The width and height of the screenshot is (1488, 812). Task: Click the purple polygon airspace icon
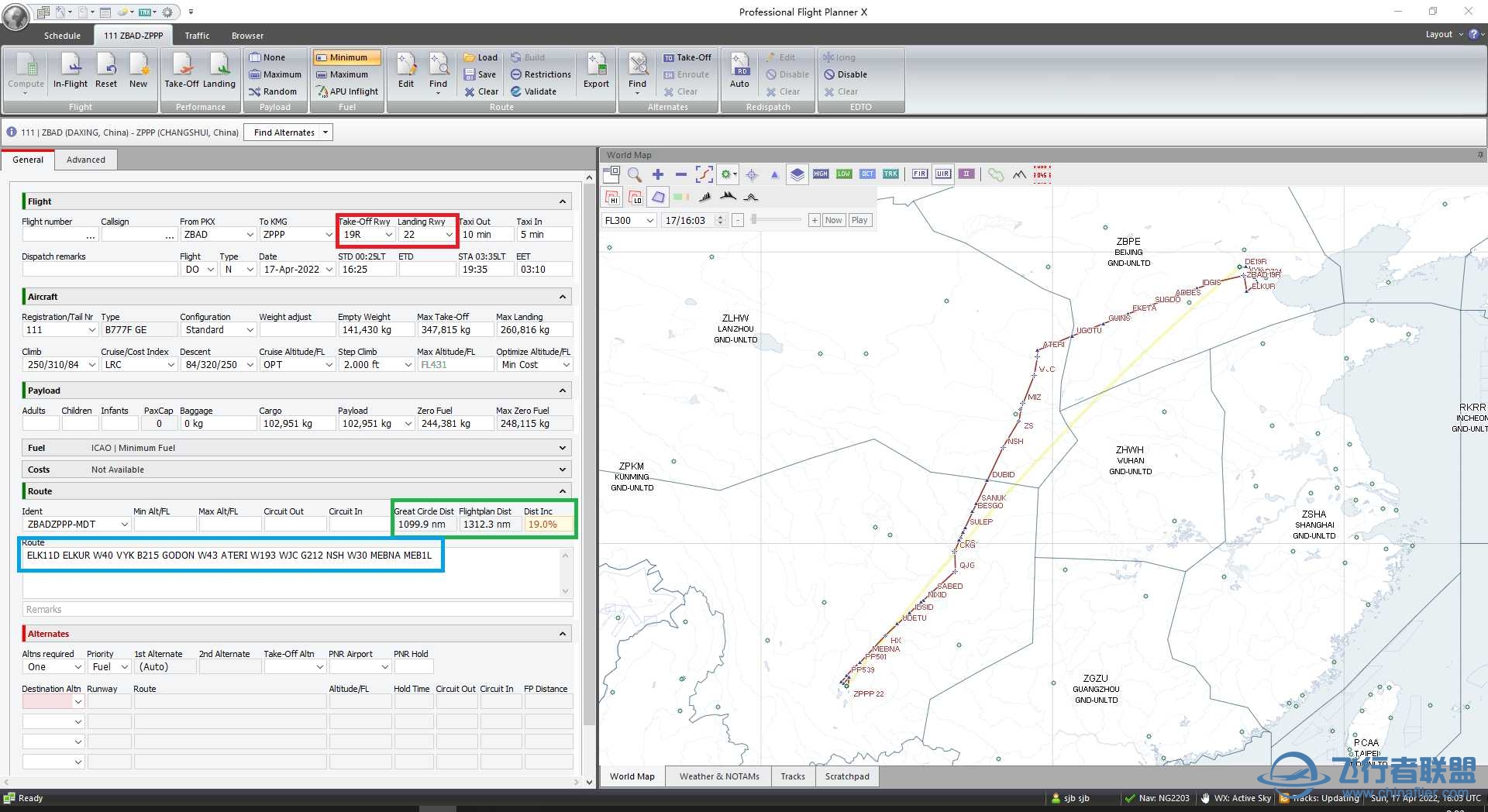click(x=658, y=197)
